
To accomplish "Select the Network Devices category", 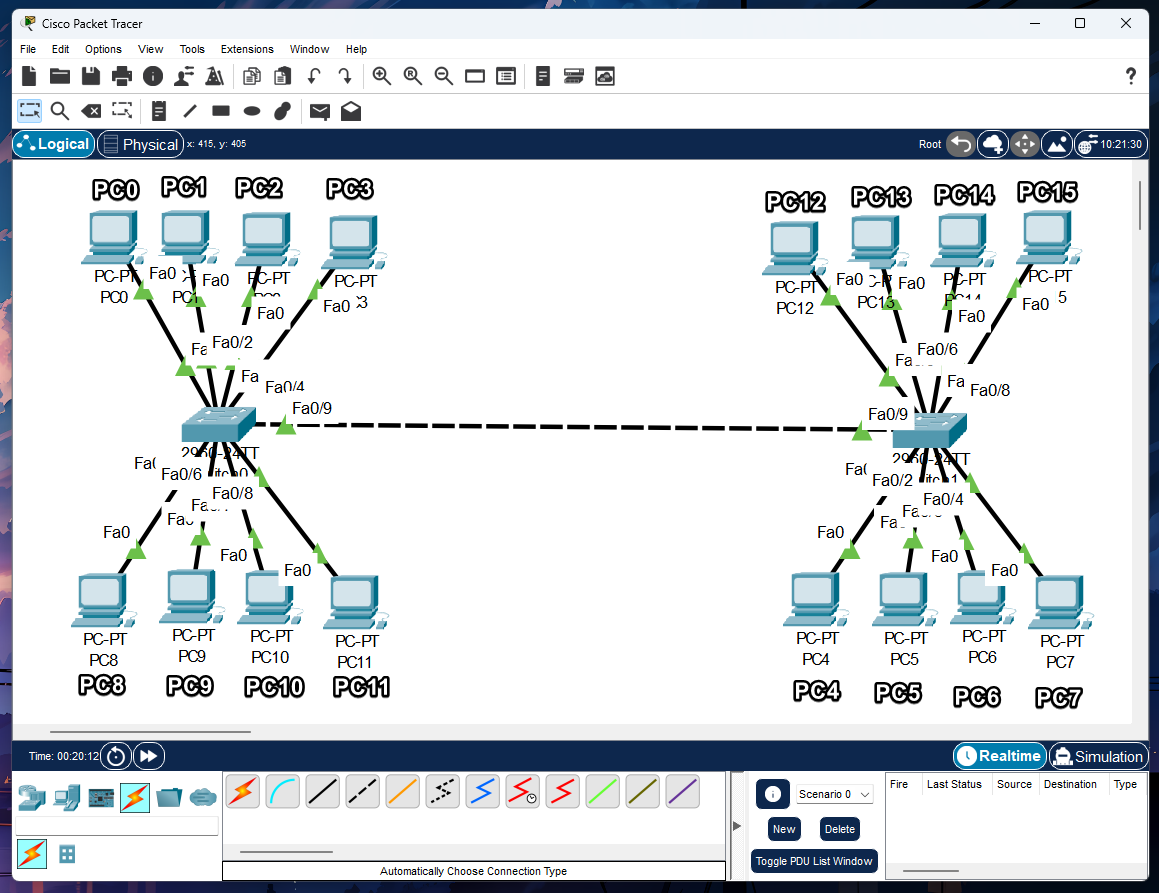I will pyautogui.click(x=32, y=798).
